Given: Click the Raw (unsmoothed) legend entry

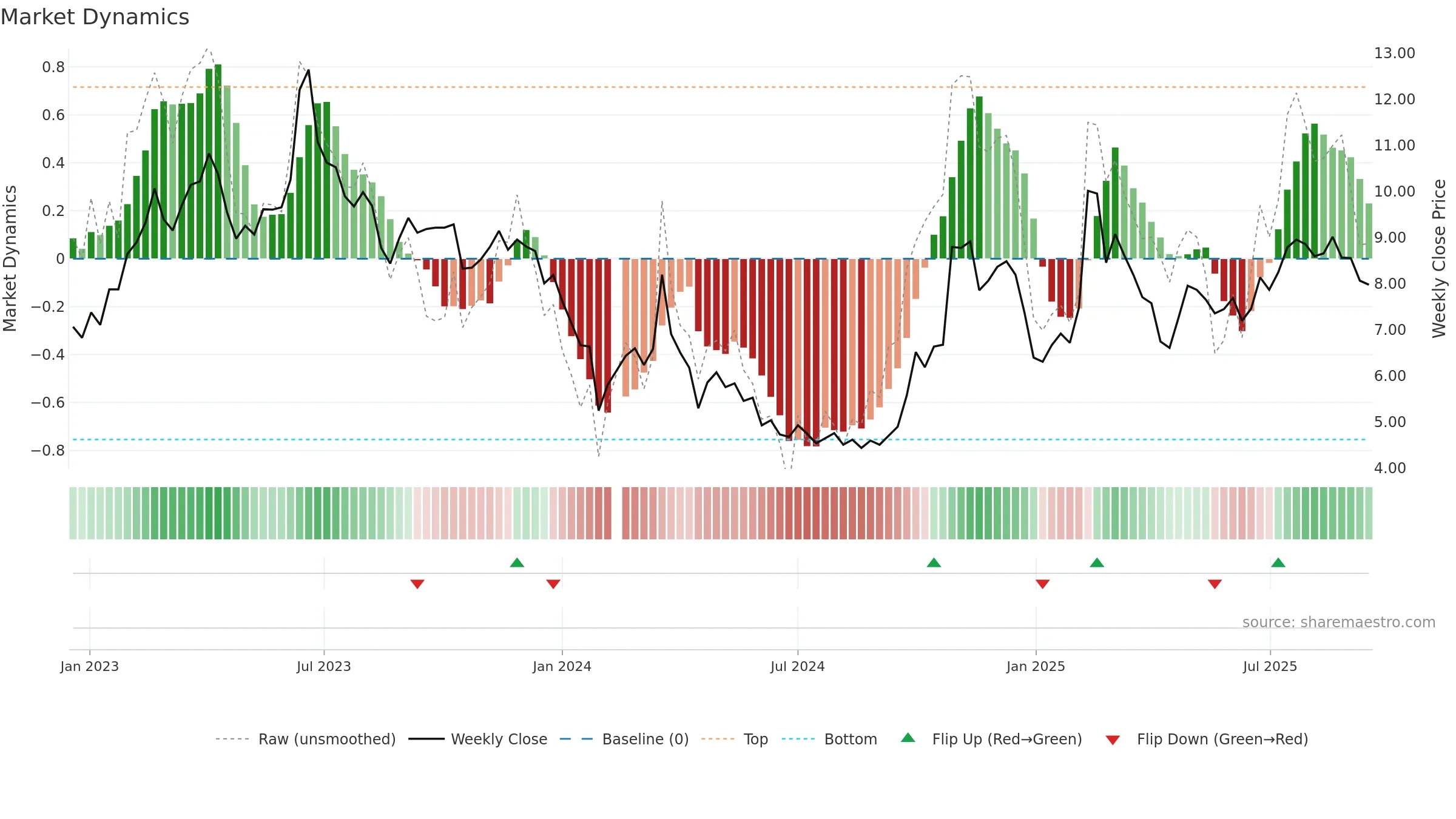Looking at the screenshot, I should click(x=305, y=739).
